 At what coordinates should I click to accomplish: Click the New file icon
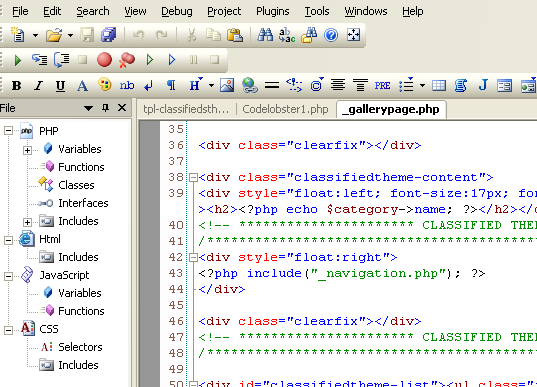[17, 35]
